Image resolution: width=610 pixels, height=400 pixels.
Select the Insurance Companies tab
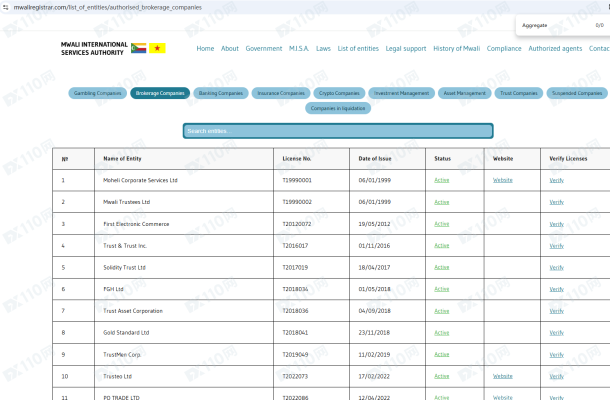coord(281,93)
